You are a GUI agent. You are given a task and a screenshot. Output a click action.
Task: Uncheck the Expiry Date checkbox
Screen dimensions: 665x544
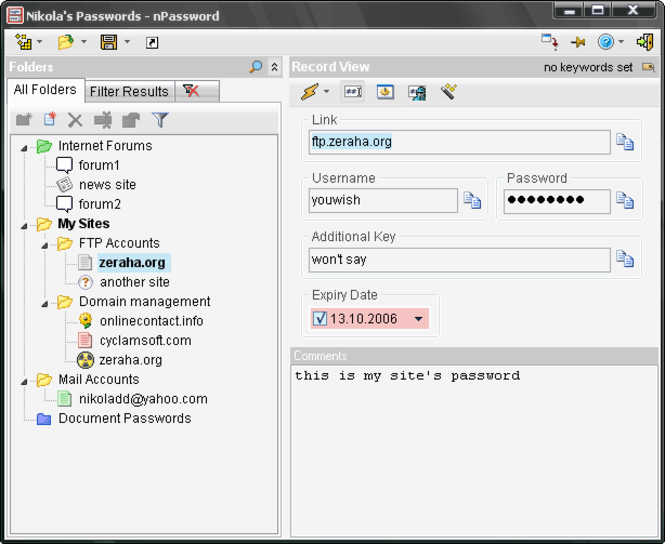pos(320,319)
